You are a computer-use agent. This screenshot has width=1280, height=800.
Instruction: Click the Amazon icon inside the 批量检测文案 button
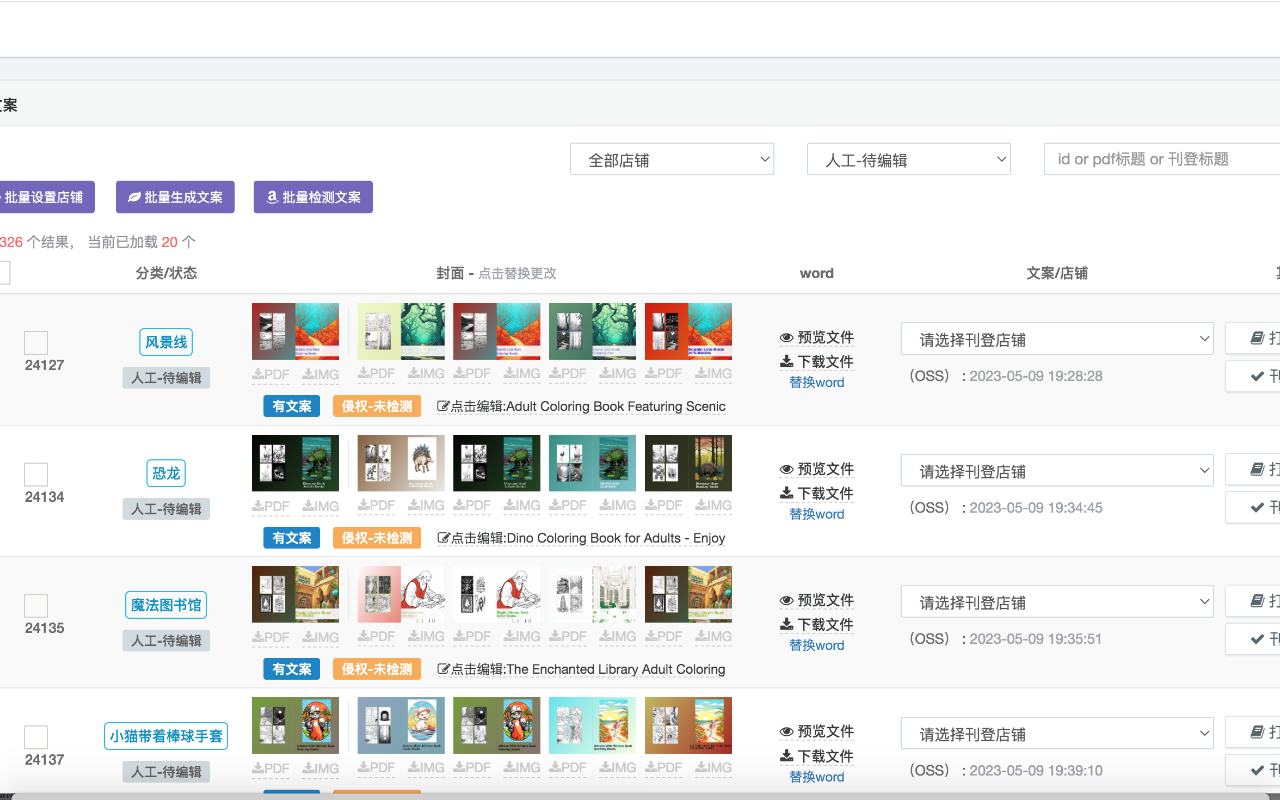(271, 197)
